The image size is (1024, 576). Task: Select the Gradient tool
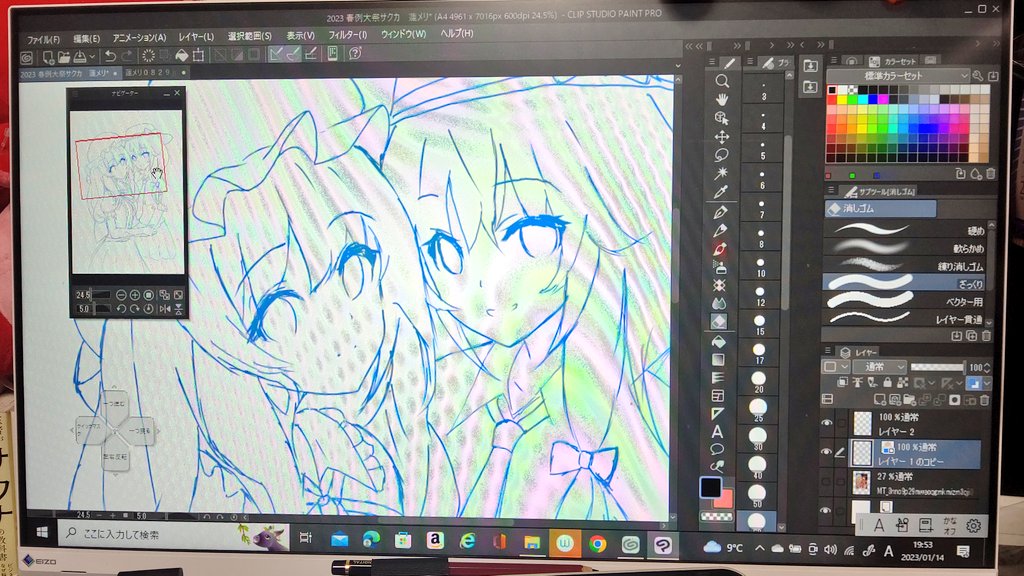click(x=718, y=360)
